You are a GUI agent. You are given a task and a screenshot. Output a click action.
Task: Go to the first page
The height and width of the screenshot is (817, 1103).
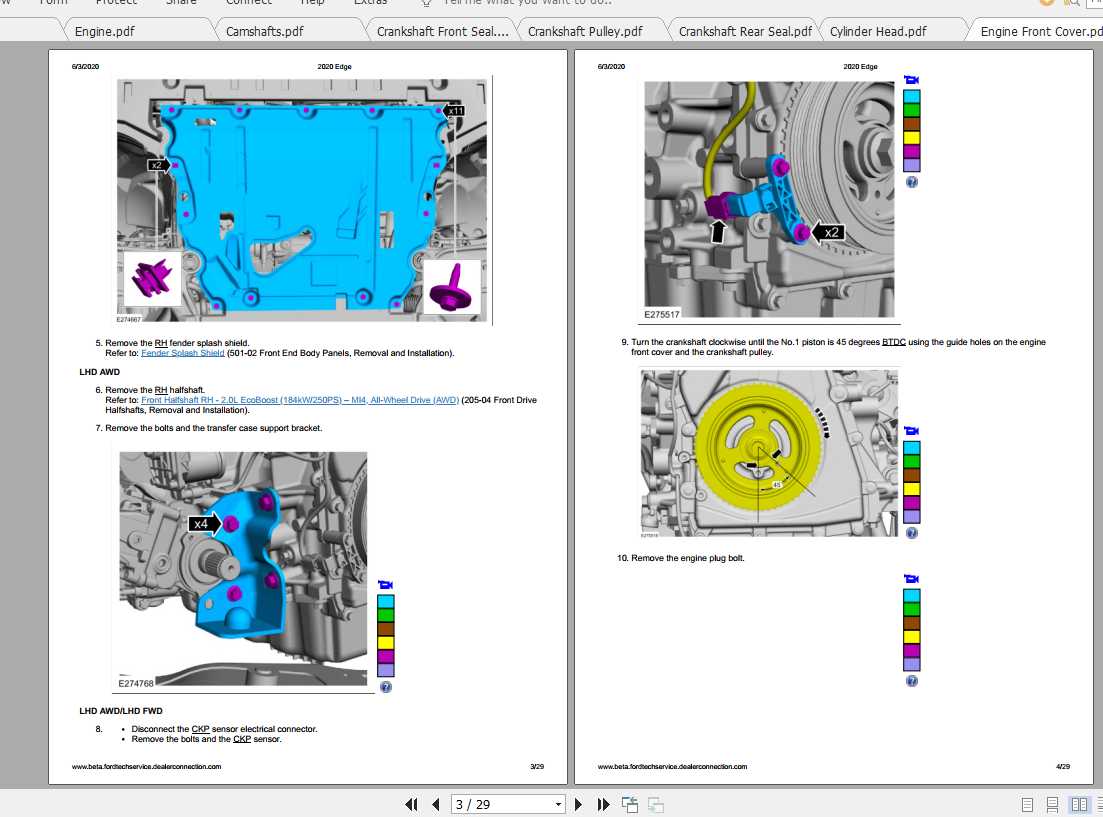point(412,804)
